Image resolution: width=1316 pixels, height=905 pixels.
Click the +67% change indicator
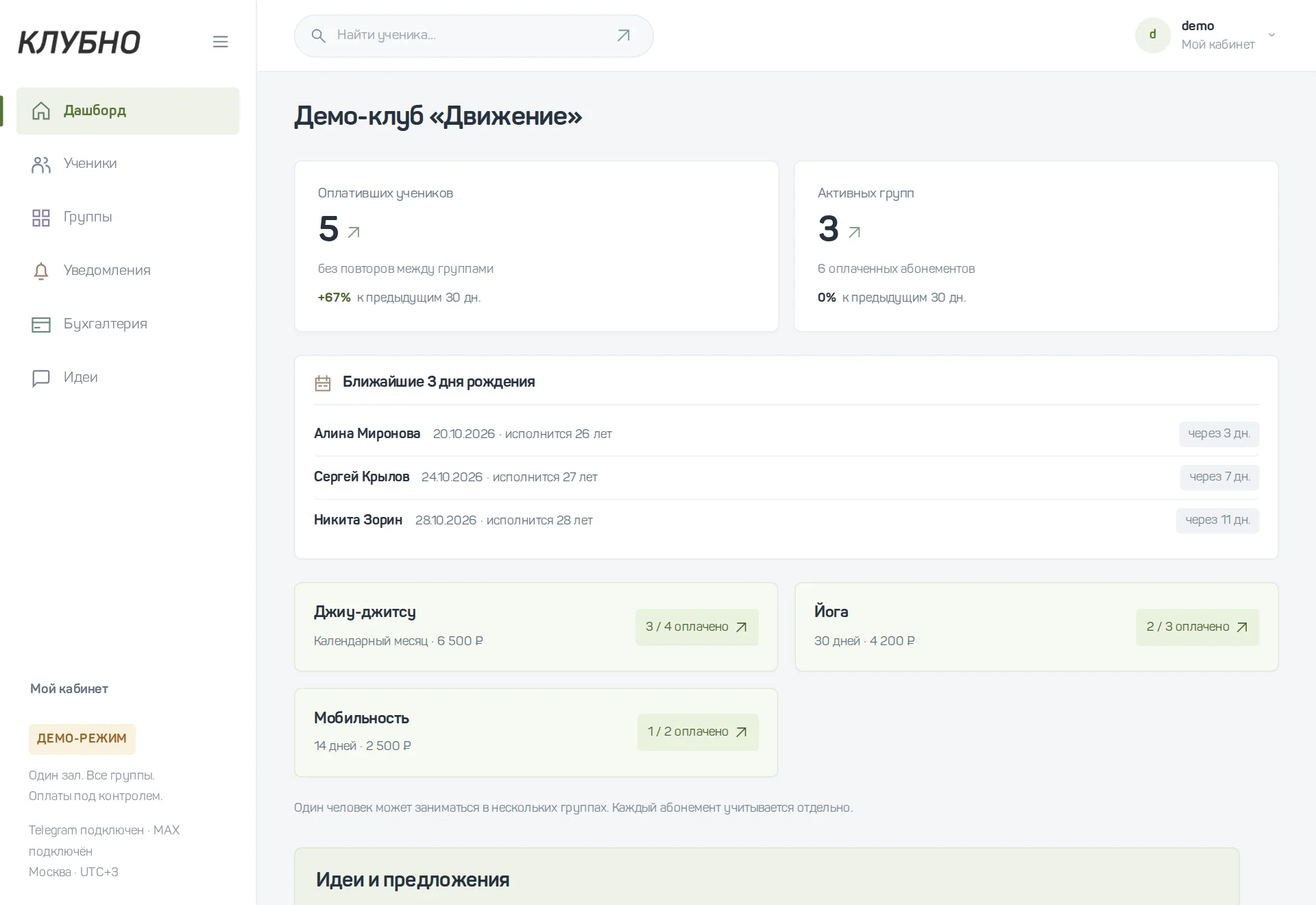[x=334, y=298]
